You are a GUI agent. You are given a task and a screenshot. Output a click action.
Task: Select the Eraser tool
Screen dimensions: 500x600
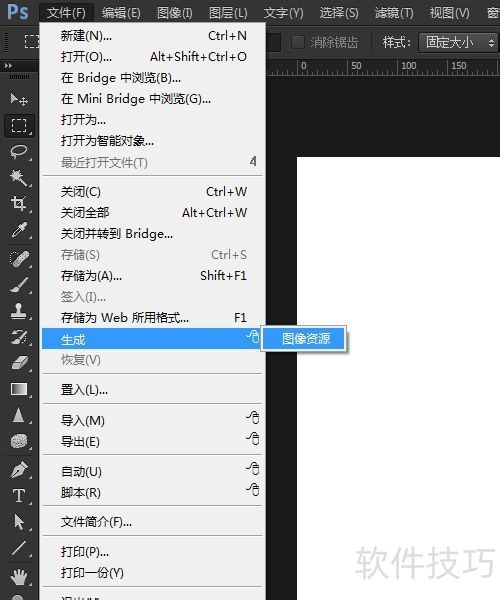[19, 363]
